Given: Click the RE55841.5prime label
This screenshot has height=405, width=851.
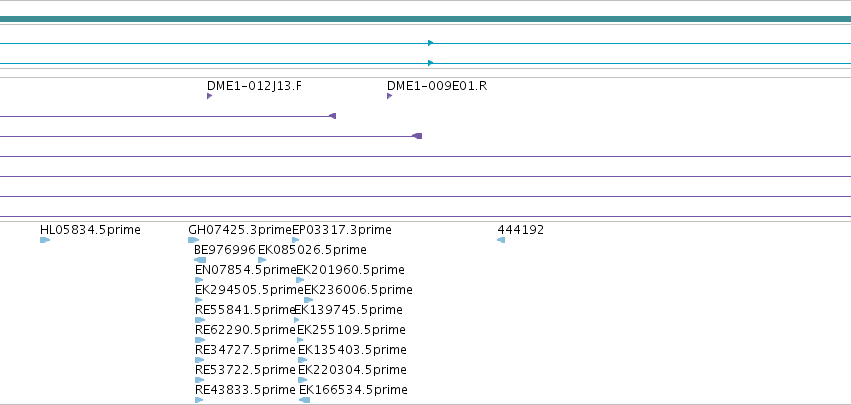Looking at the screenshot, I should pyautogui.click(x=245, y=310).
